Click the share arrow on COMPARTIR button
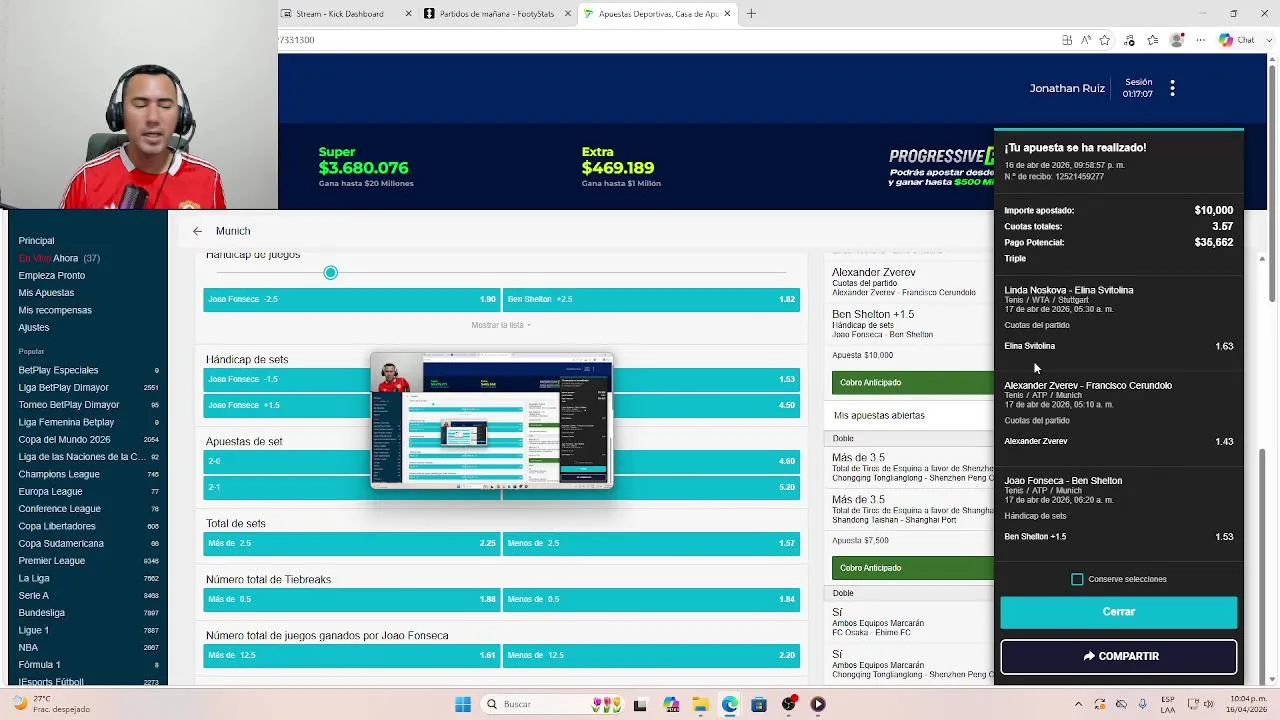Screen dimensions: 1280x720 tap(1089, 656)
